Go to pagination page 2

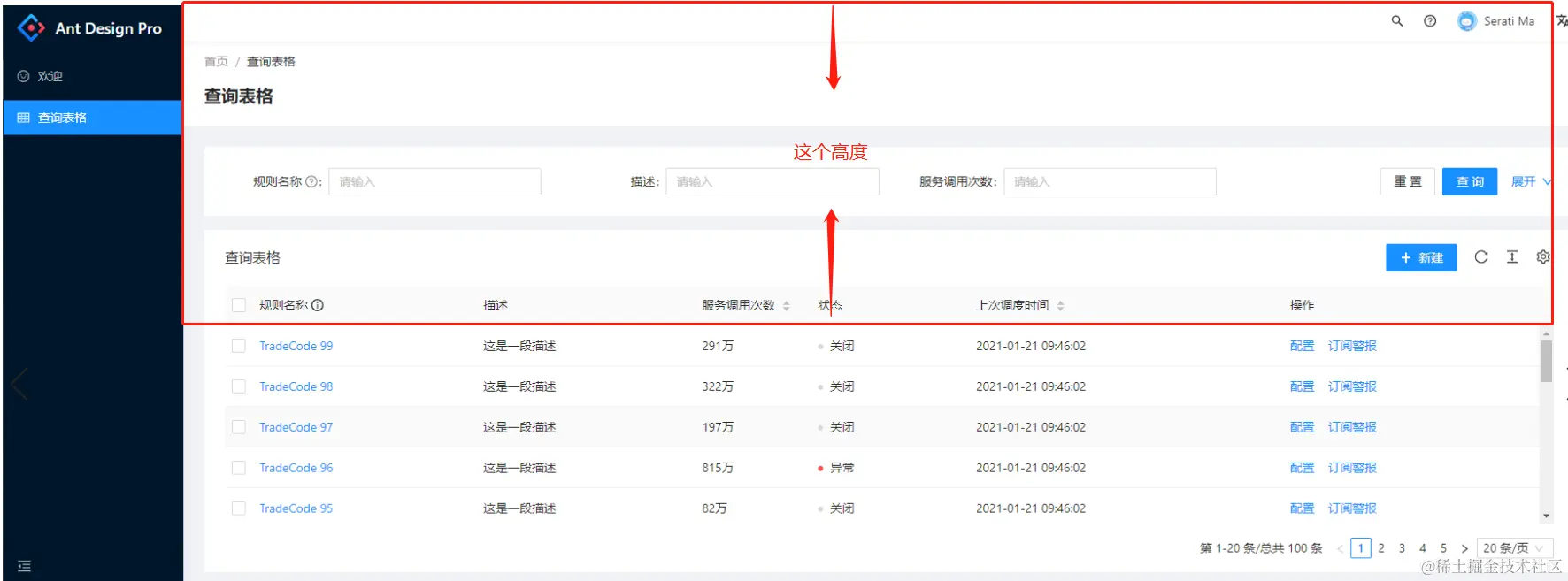tap(1381, 548)
